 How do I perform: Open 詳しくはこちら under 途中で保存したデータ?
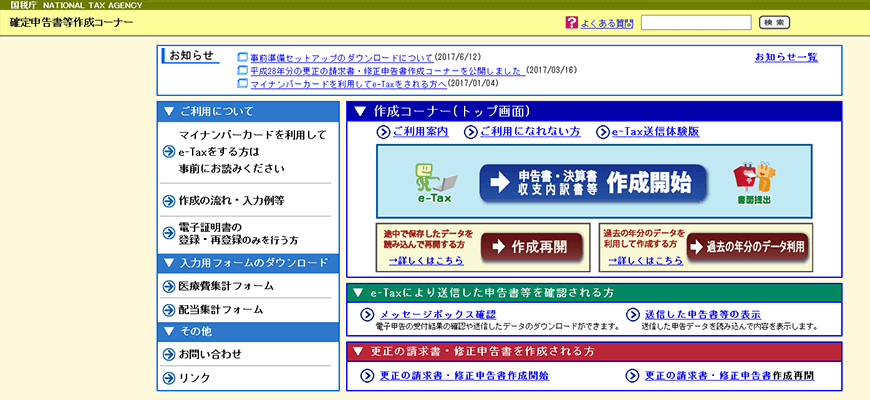pyautogui.click(x=426, y=261)
